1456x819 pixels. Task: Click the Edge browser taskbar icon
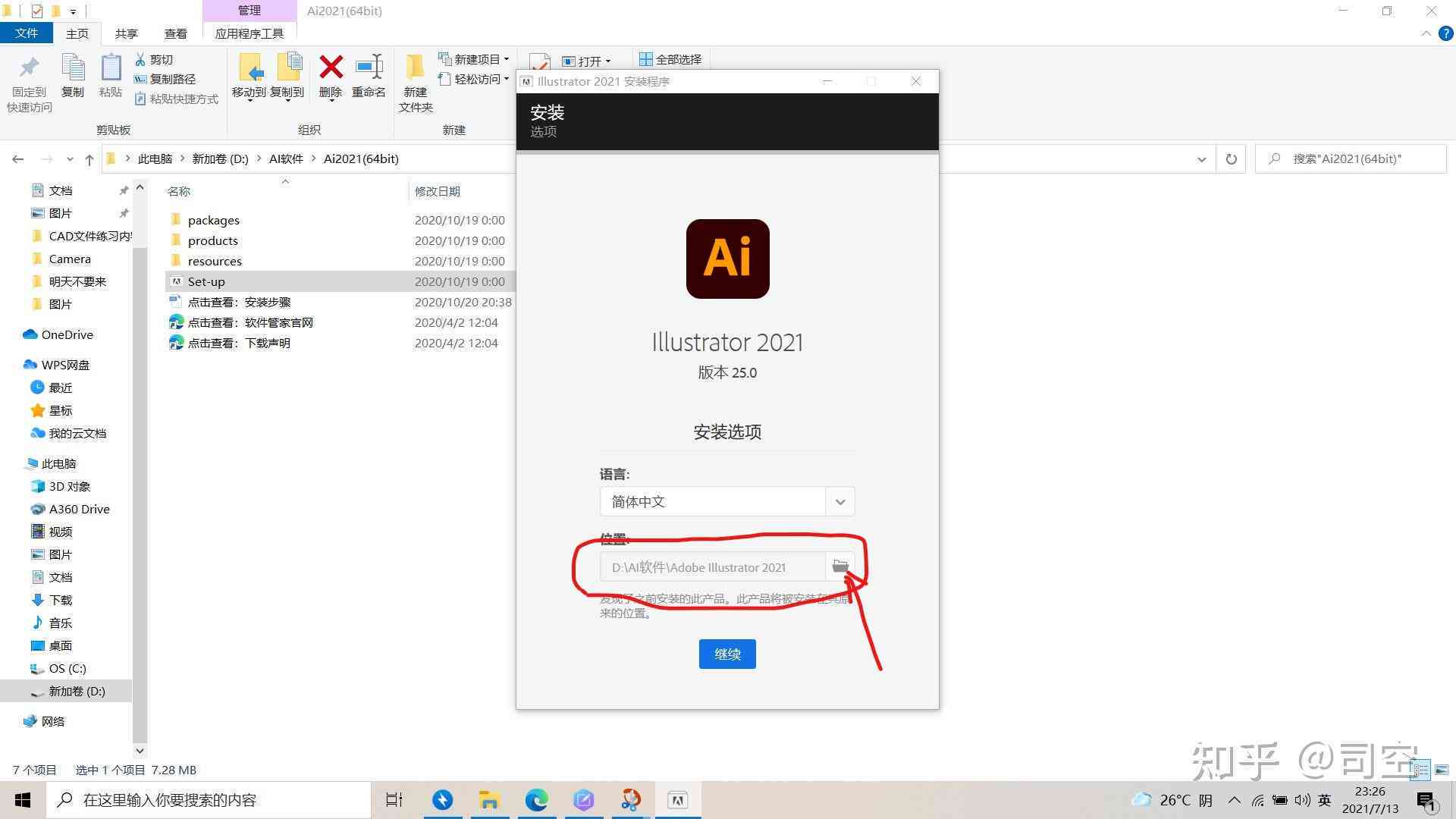(536, 800)
